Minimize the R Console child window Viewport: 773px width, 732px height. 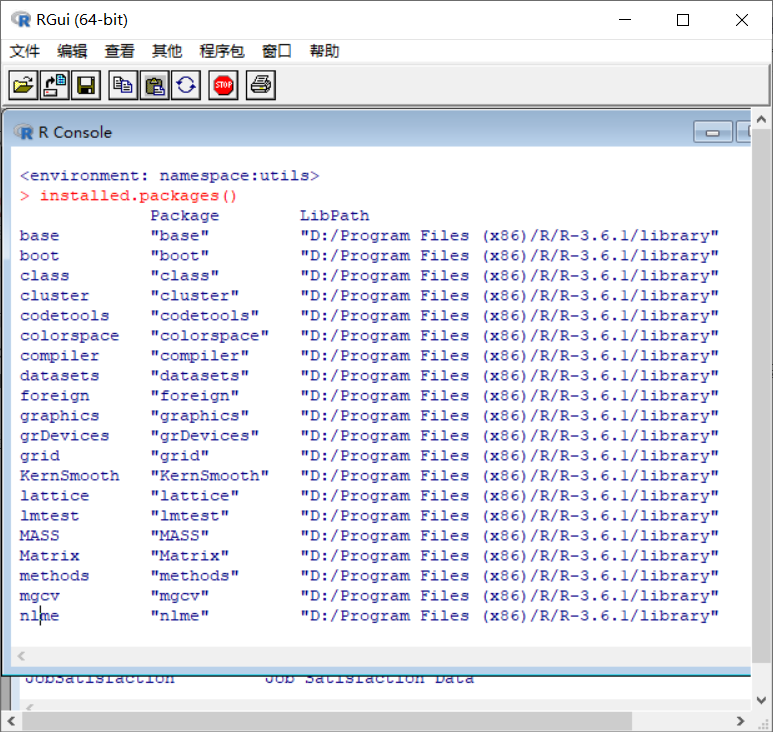[x=712, y=132]
